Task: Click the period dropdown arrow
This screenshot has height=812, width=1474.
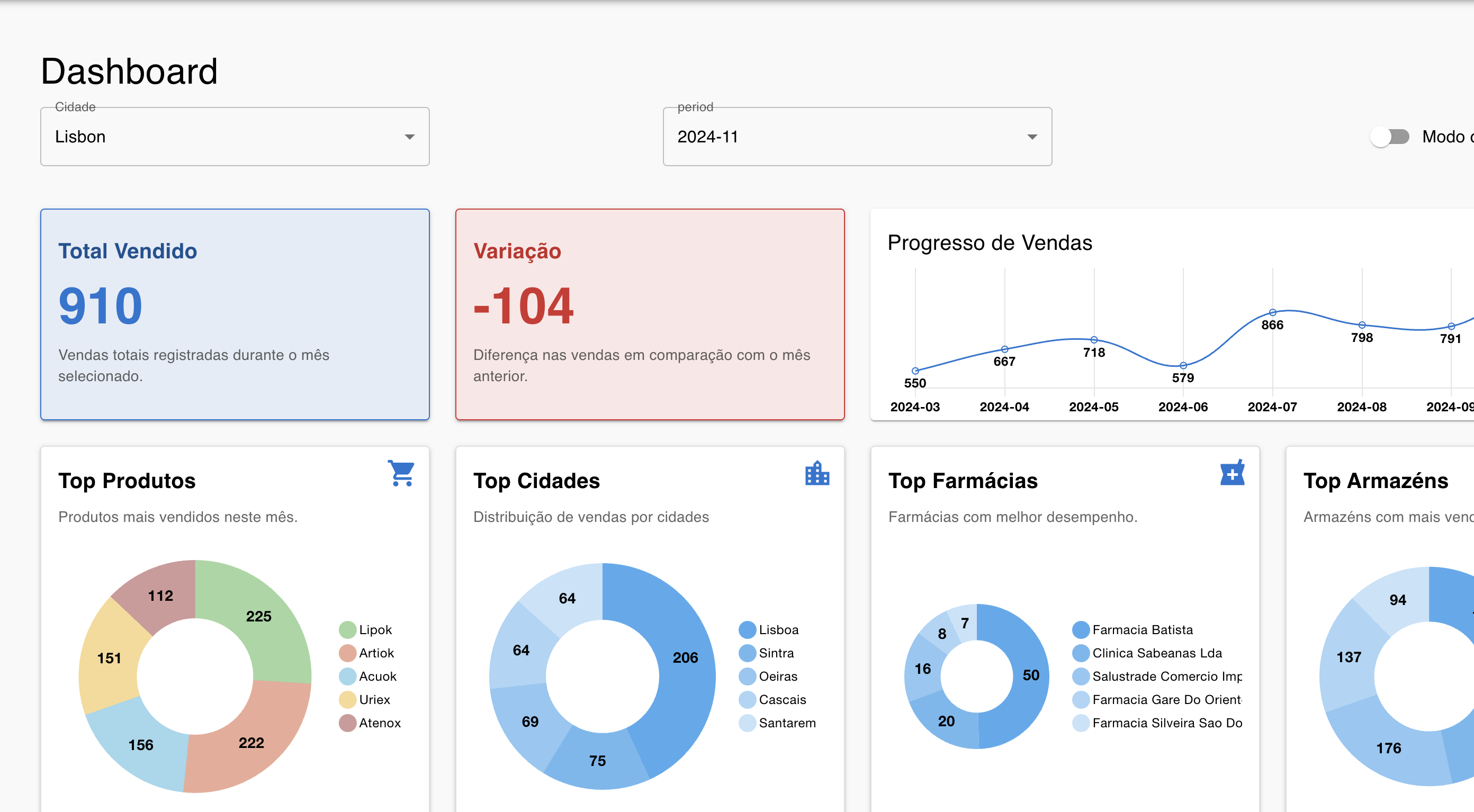Action: point(1032,137)
